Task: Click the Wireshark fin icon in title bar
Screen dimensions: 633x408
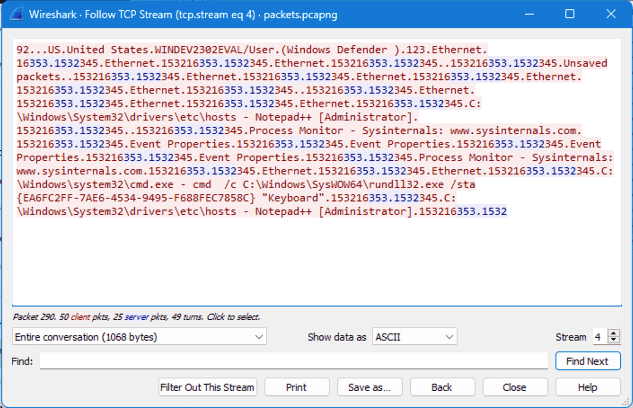Action: tap(13, 14)
